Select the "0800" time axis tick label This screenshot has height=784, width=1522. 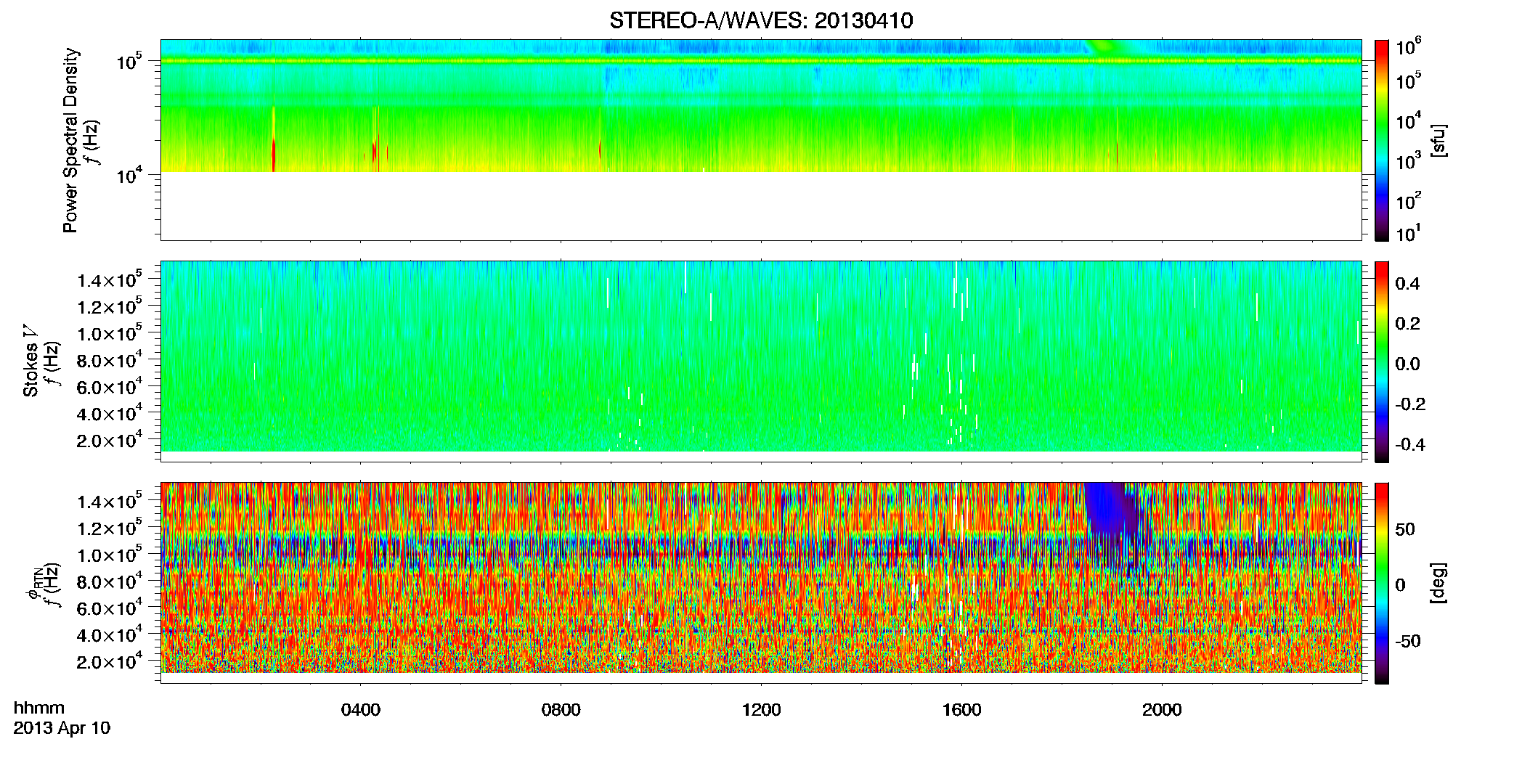coord(561,710)
